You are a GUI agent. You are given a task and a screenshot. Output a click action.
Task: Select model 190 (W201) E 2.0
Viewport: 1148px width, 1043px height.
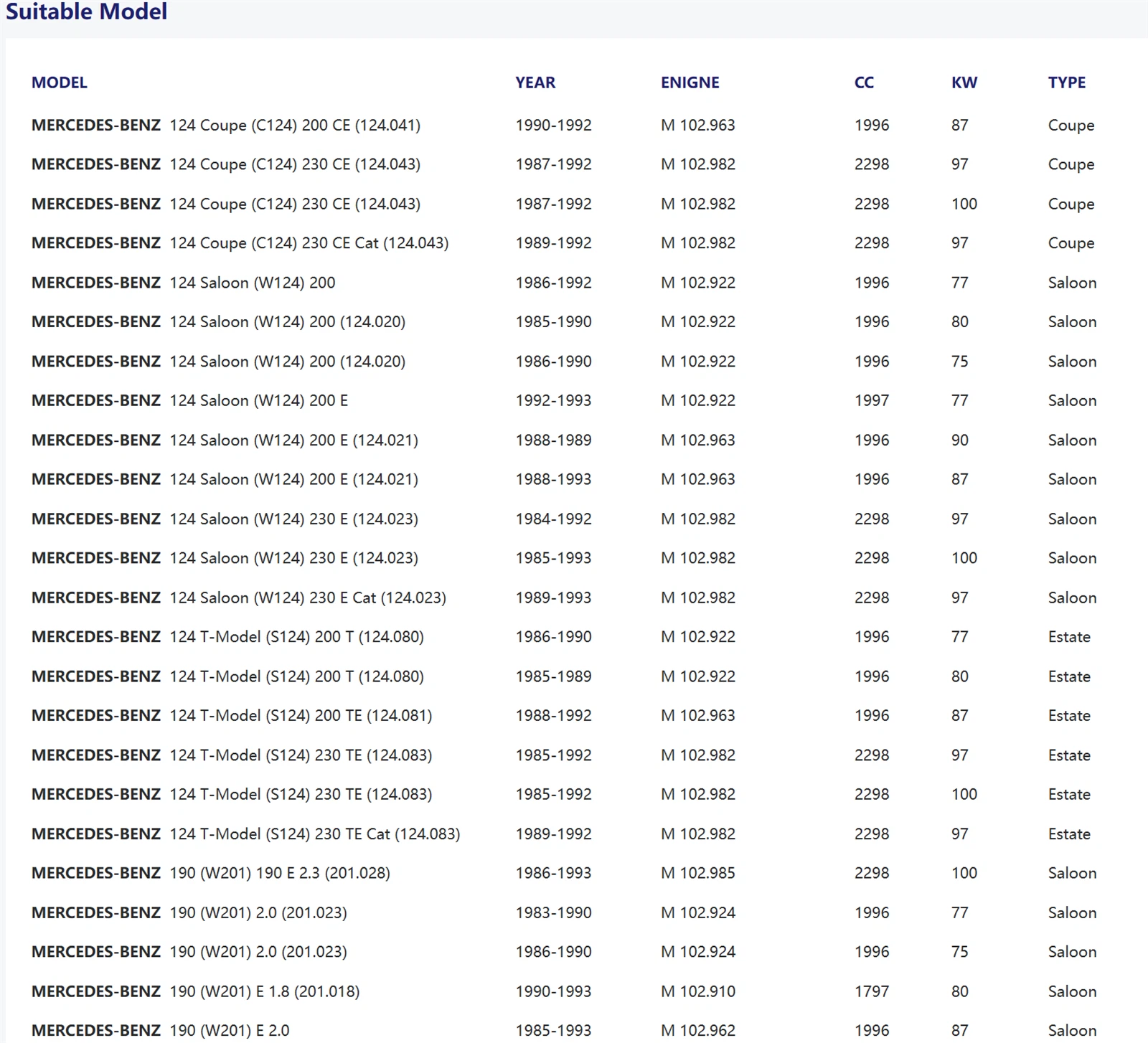(x=230, y=1030)
